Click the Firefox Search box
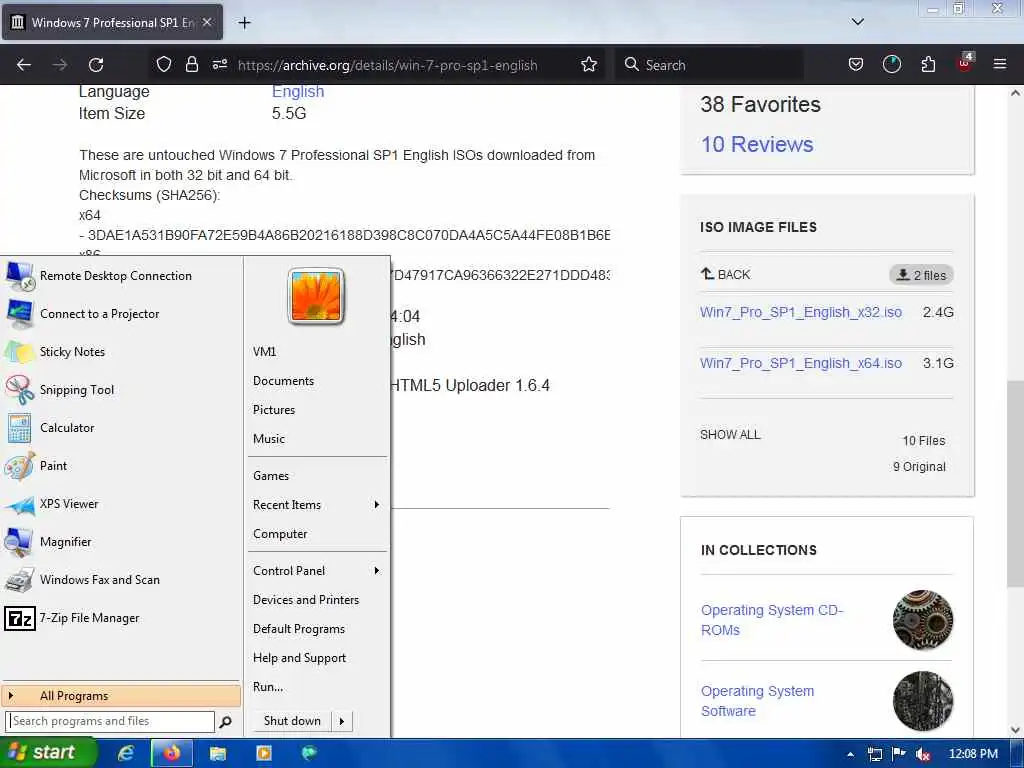The image size is (1024, 768). point(709,65)
